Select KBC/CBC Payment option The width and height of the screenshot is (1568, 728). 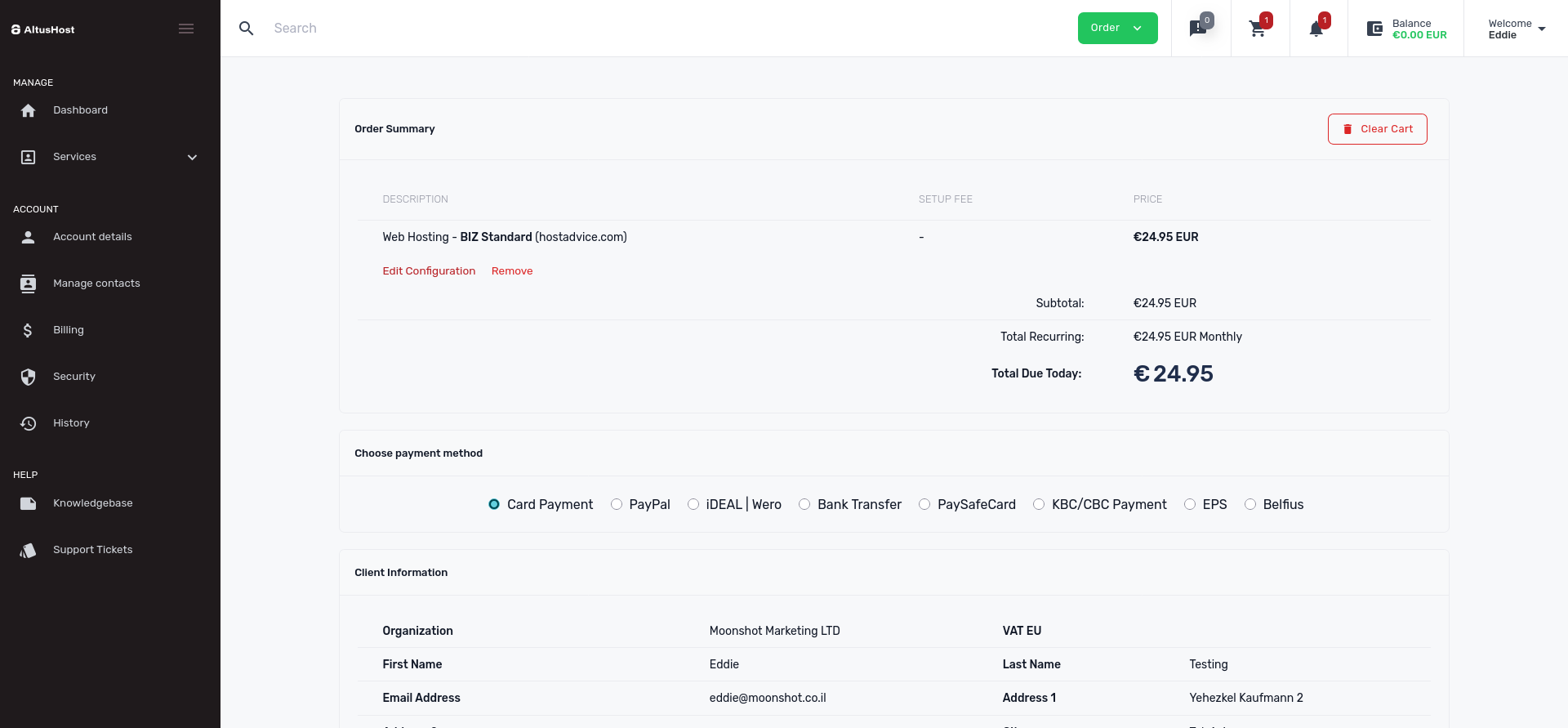(x=1039, y=504)
